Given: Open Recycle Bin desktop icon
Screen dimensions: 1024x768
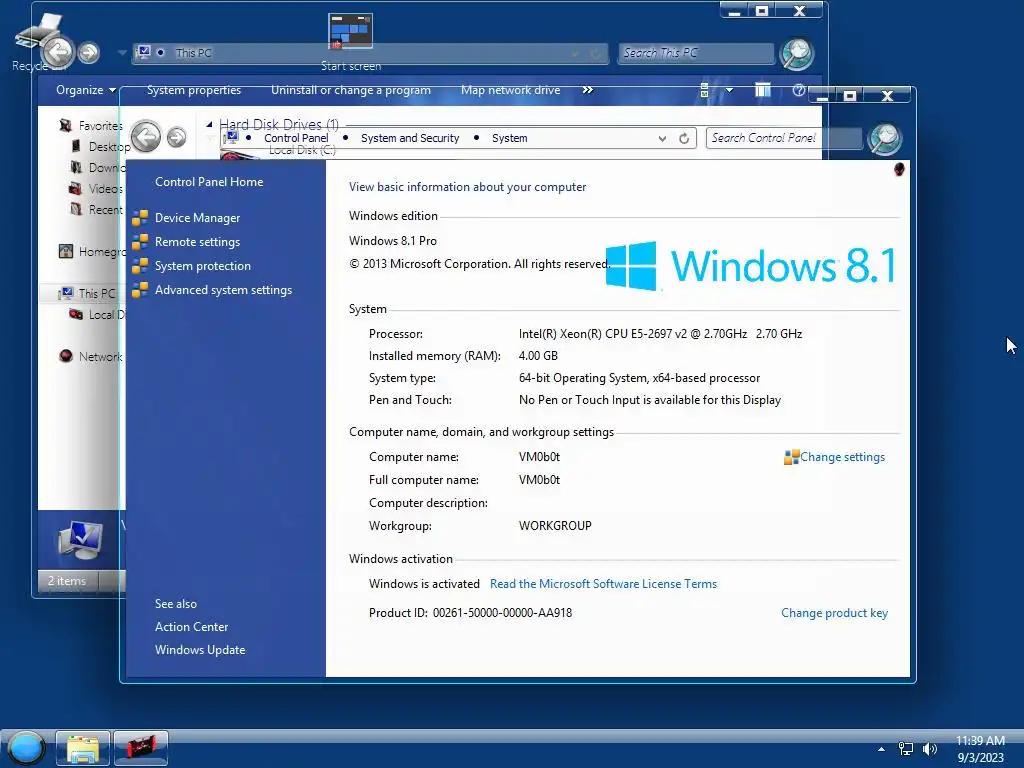Looking at the screenshot, I should [x=38, y=40].
